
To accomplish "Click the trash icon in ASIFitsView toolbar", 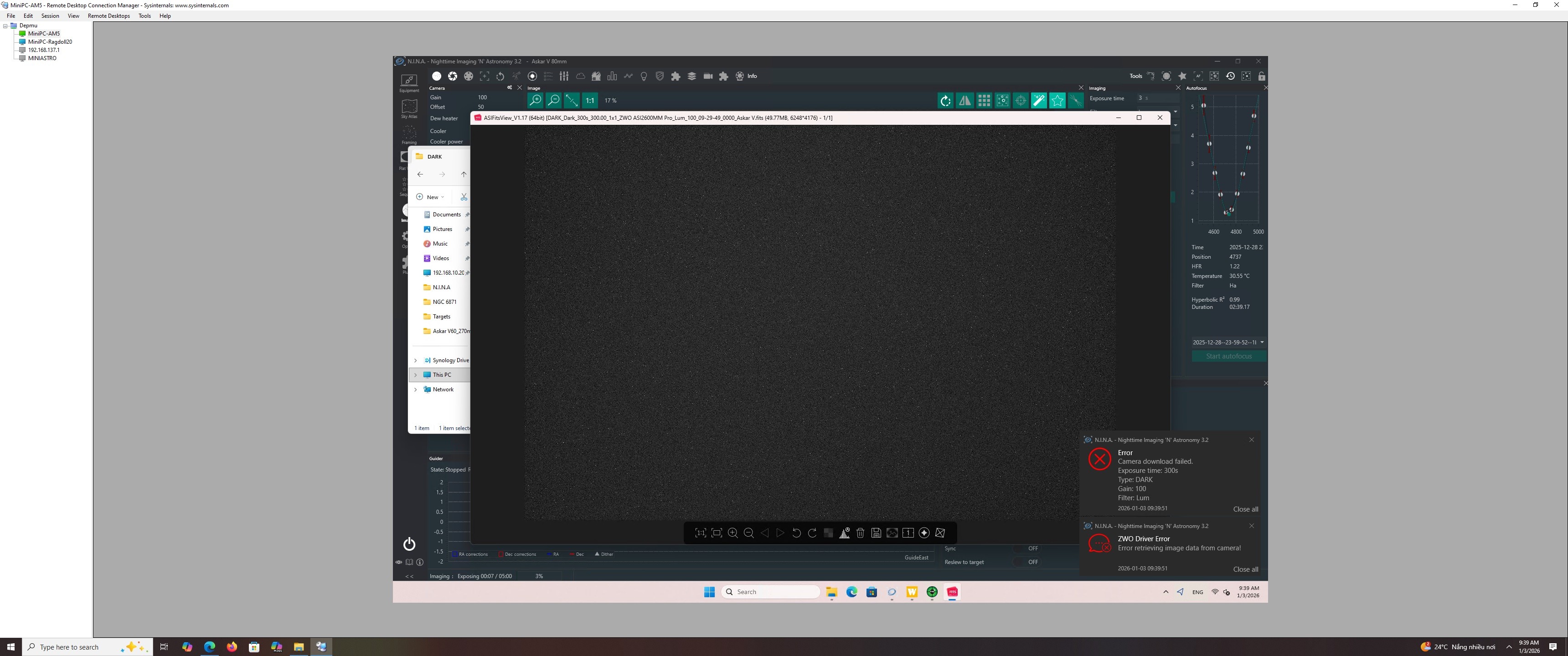I will coord(860,533).
